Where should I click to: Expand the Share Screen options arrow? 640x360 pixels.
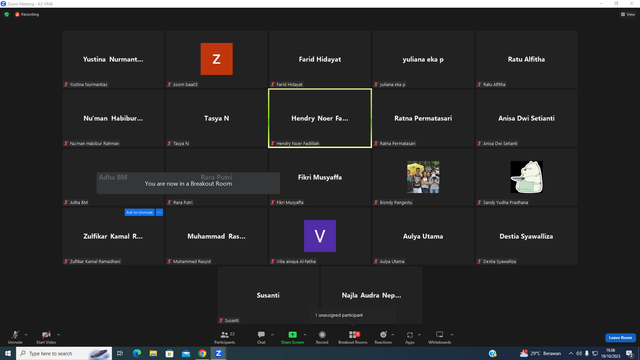[305, 335]
